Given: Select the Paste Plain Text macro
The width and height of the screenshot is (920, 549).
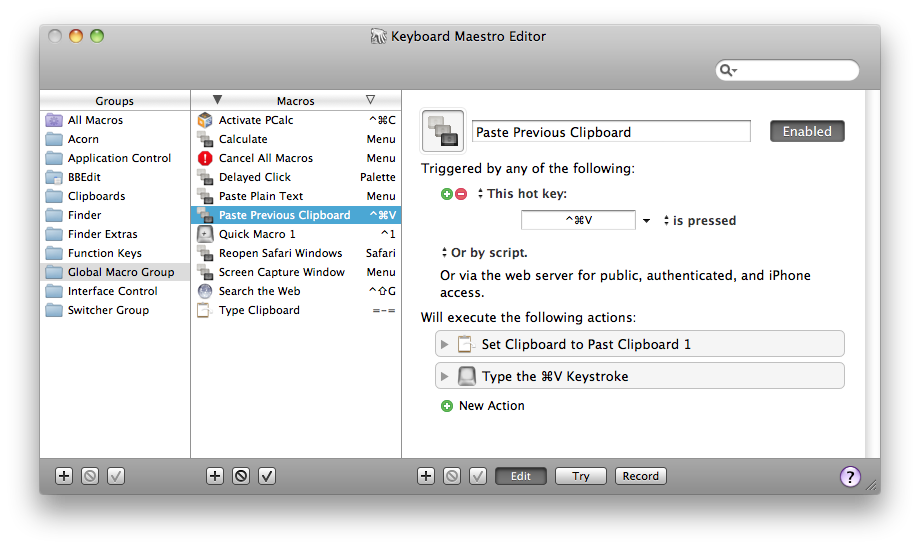Looking at the screenshot, I should coord(296,196).
